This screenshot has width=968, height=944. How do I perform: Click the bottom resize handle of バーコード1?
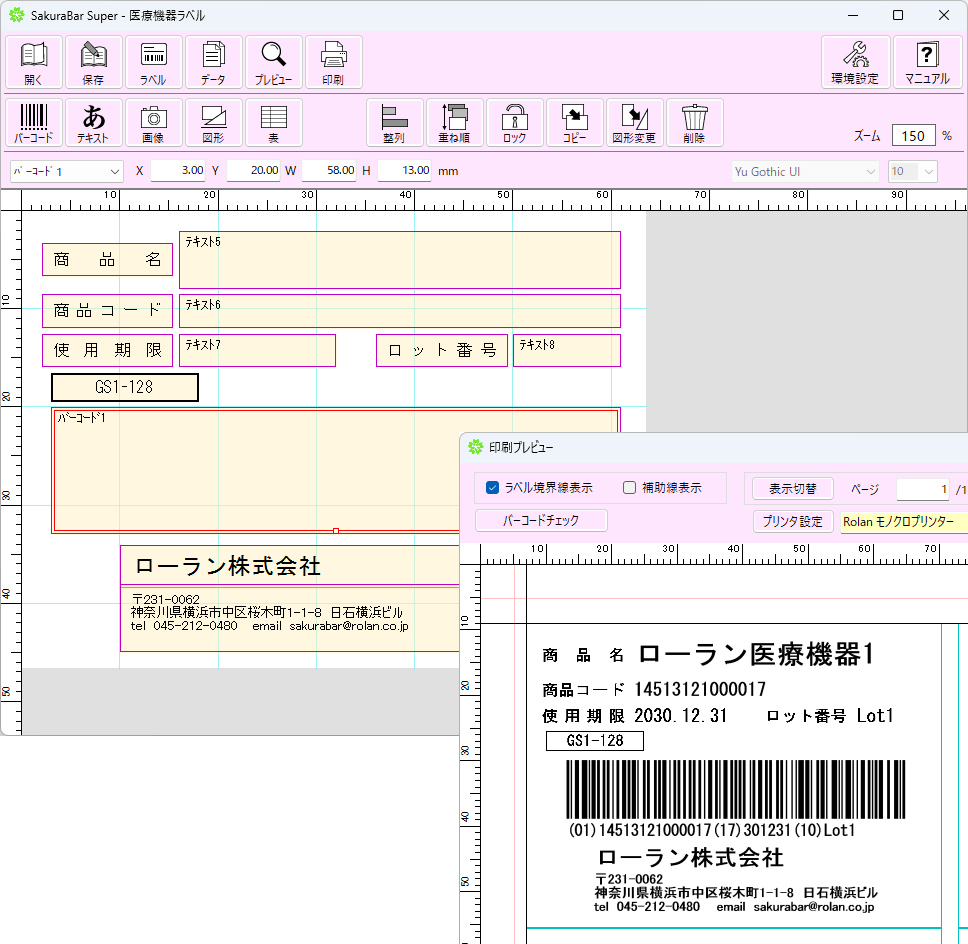tap(336, 531)
